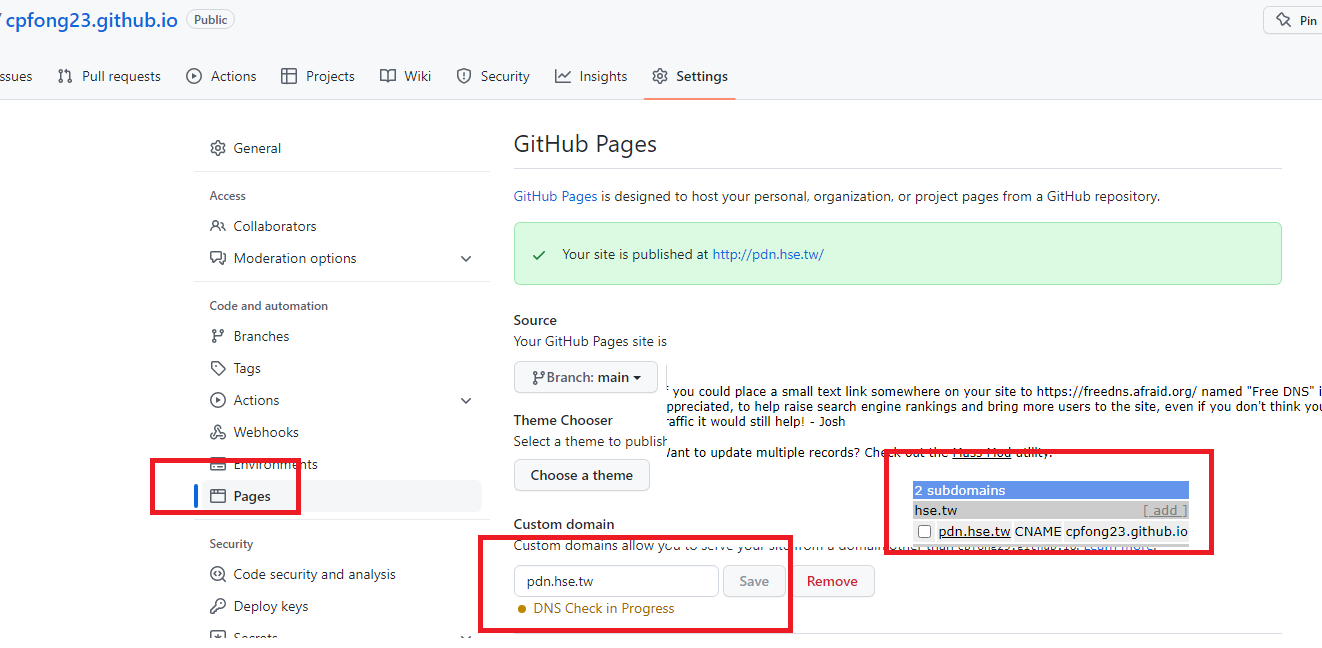Expand the Moderation options section

click(465, 258)
